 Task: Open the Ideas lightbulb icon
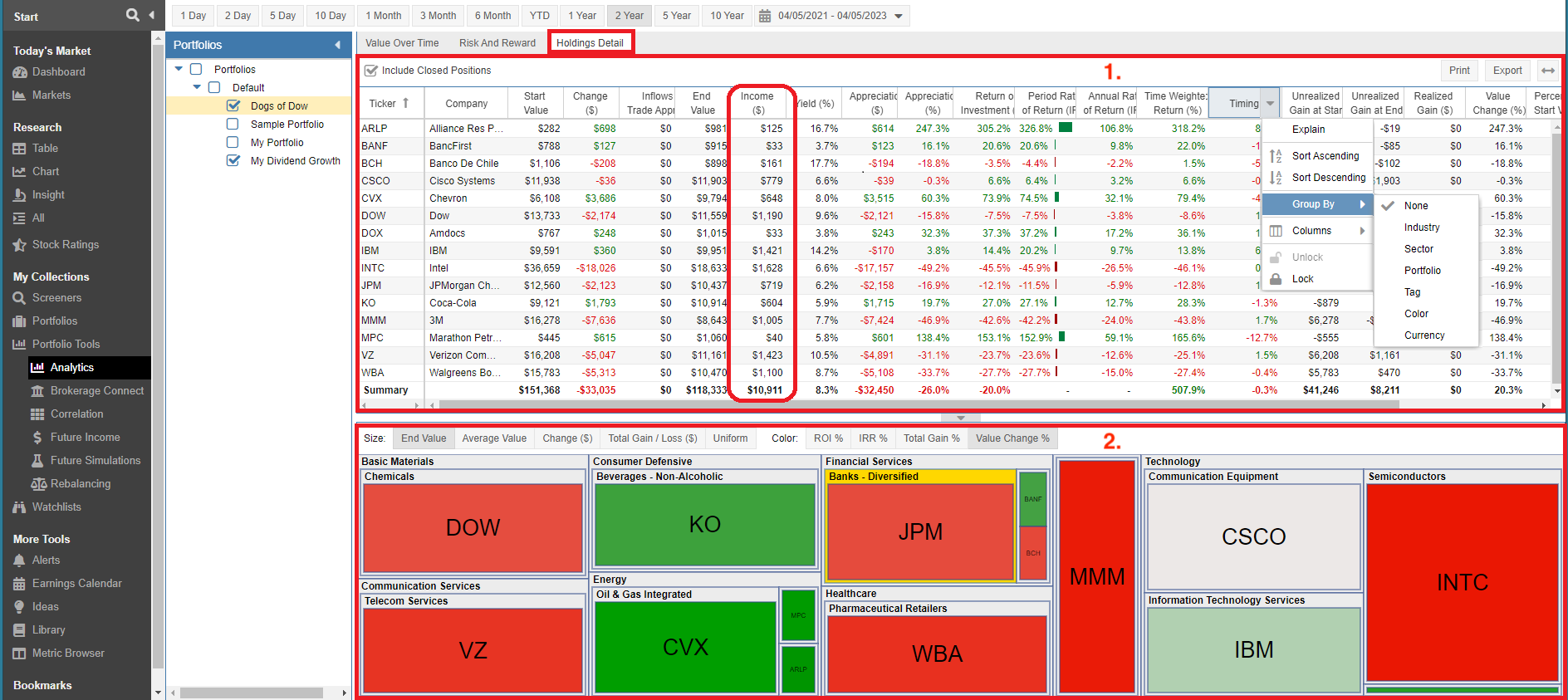(x=20, y=607)
